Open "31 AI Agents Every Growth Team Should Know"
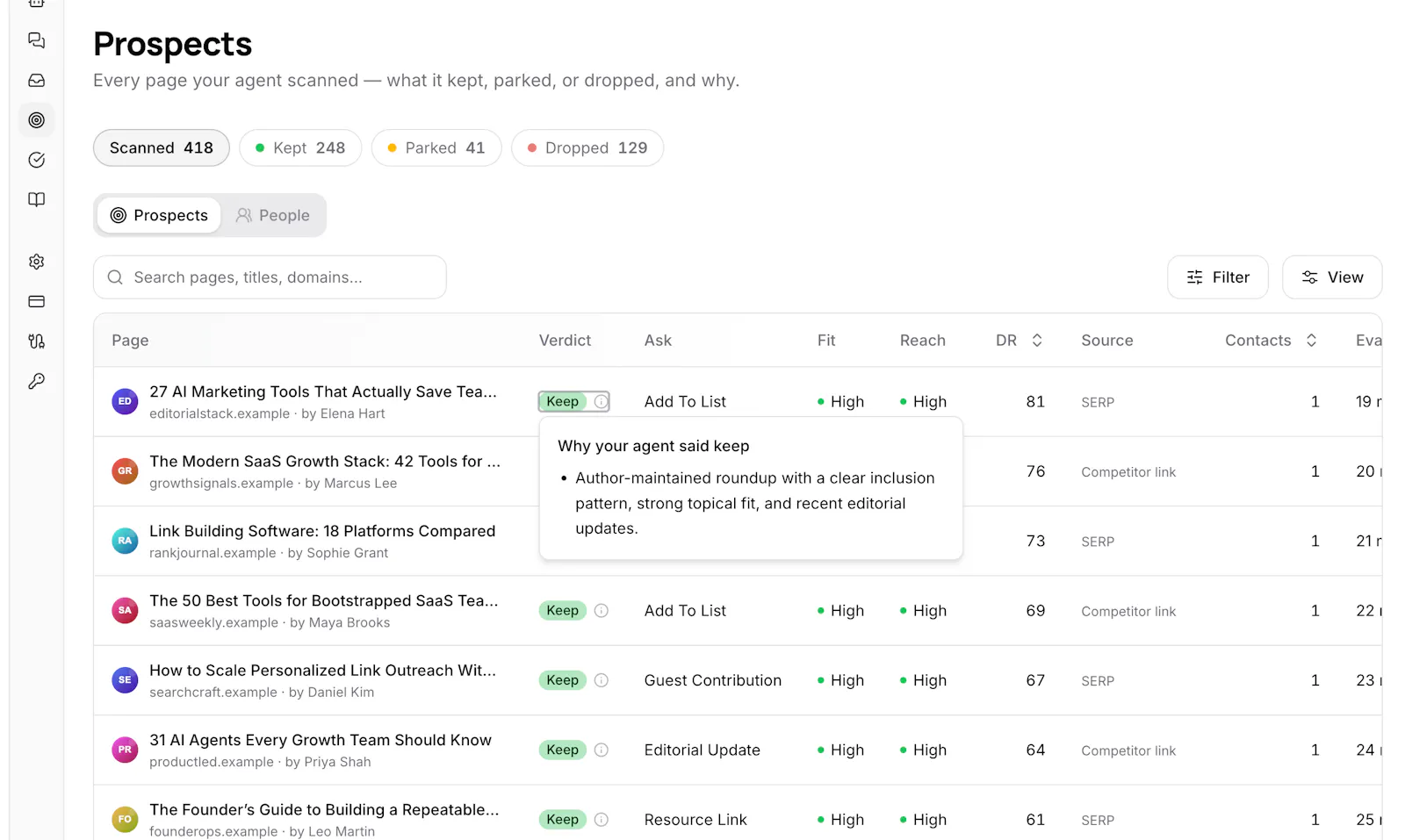The width and height of the screenshot is (1405, 840). pyautogui.click(x=321, y=740)
